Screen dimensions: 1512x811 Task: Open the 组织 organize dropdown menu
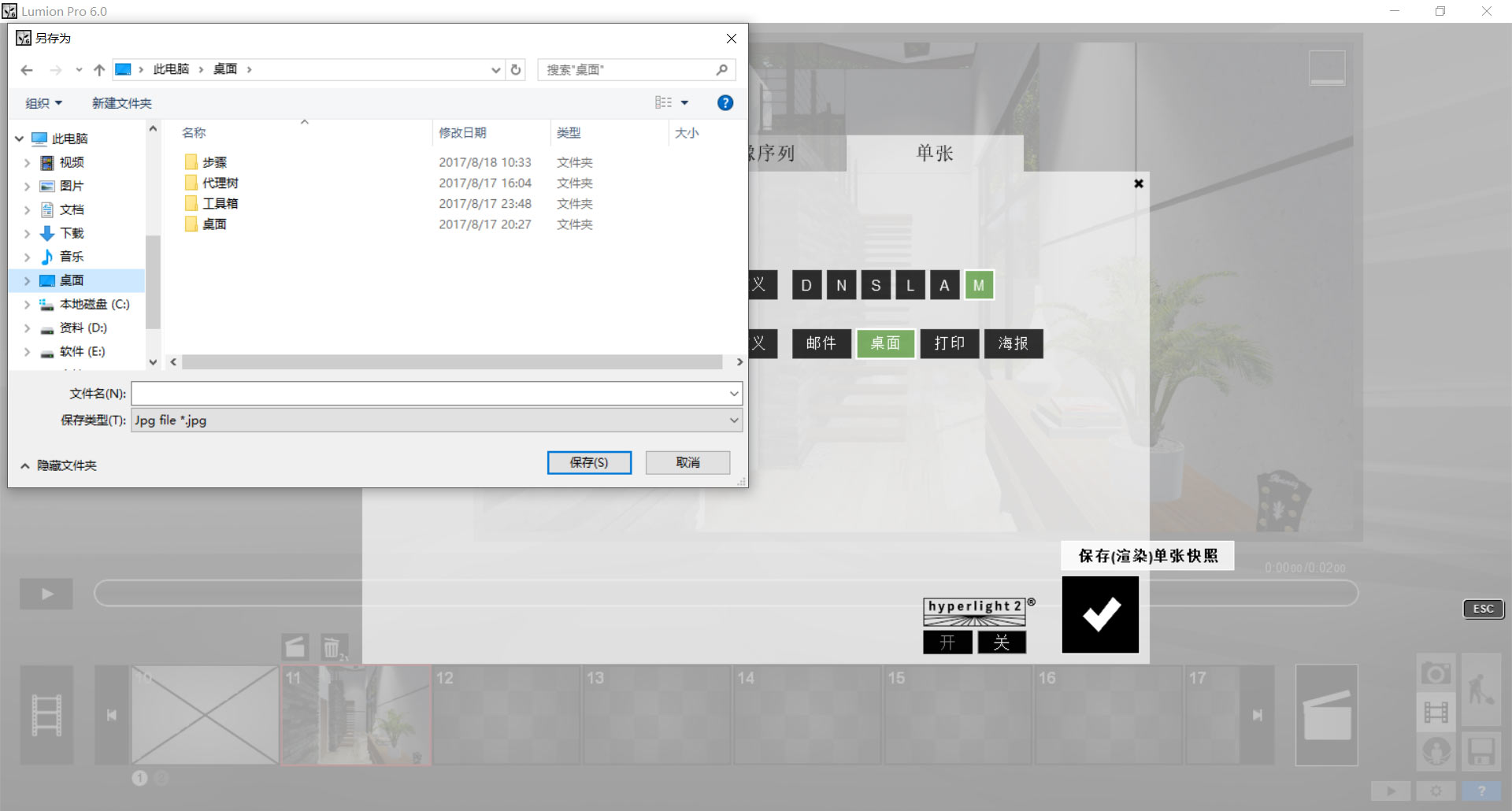point(43,103)
